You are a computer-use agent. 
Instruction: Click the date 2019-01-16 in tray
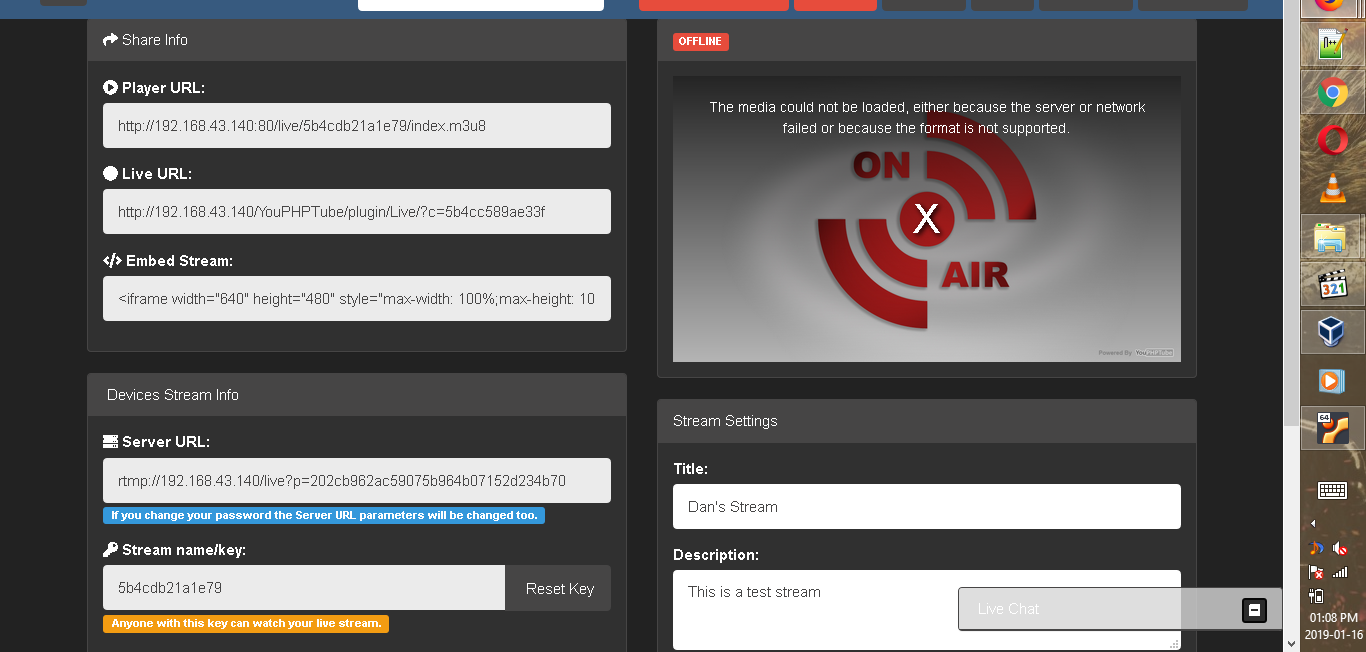[1334, 635]
